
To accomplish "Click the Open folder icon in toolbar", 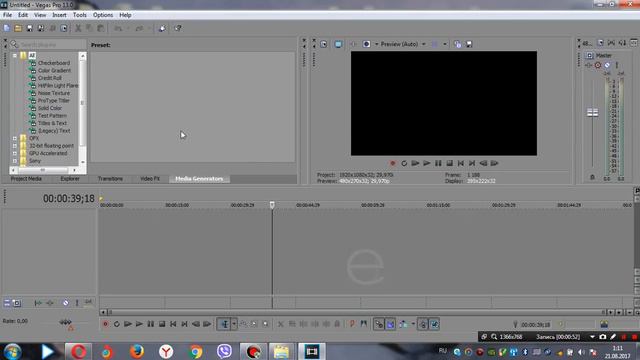I will click(18, 28).
